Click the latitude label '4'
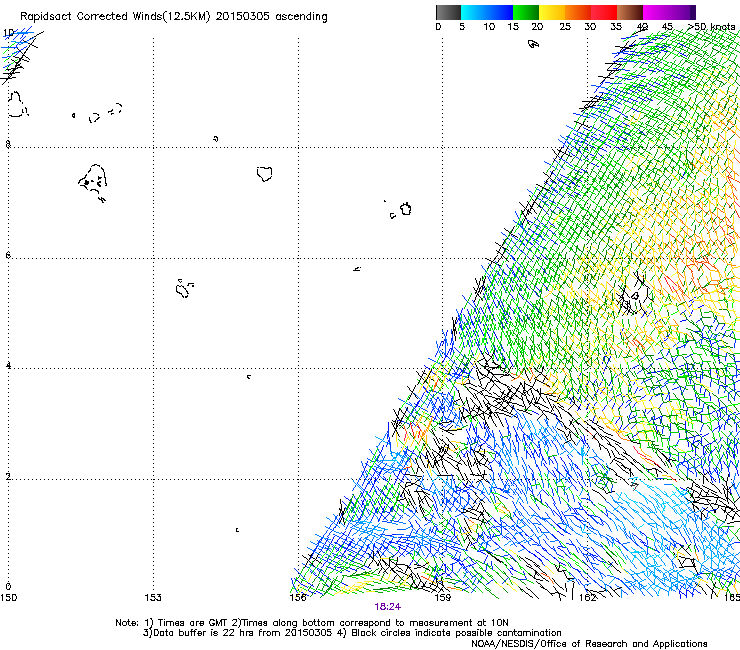Image resolution: width=740 pixels, height=650 pixels. [8, 365]
